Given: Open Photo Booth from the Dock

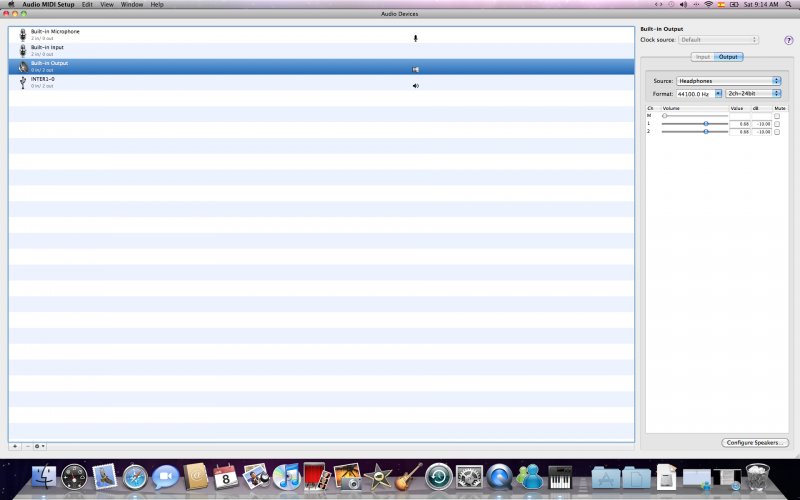Looking at the screenshot, I should coord(316,477).
